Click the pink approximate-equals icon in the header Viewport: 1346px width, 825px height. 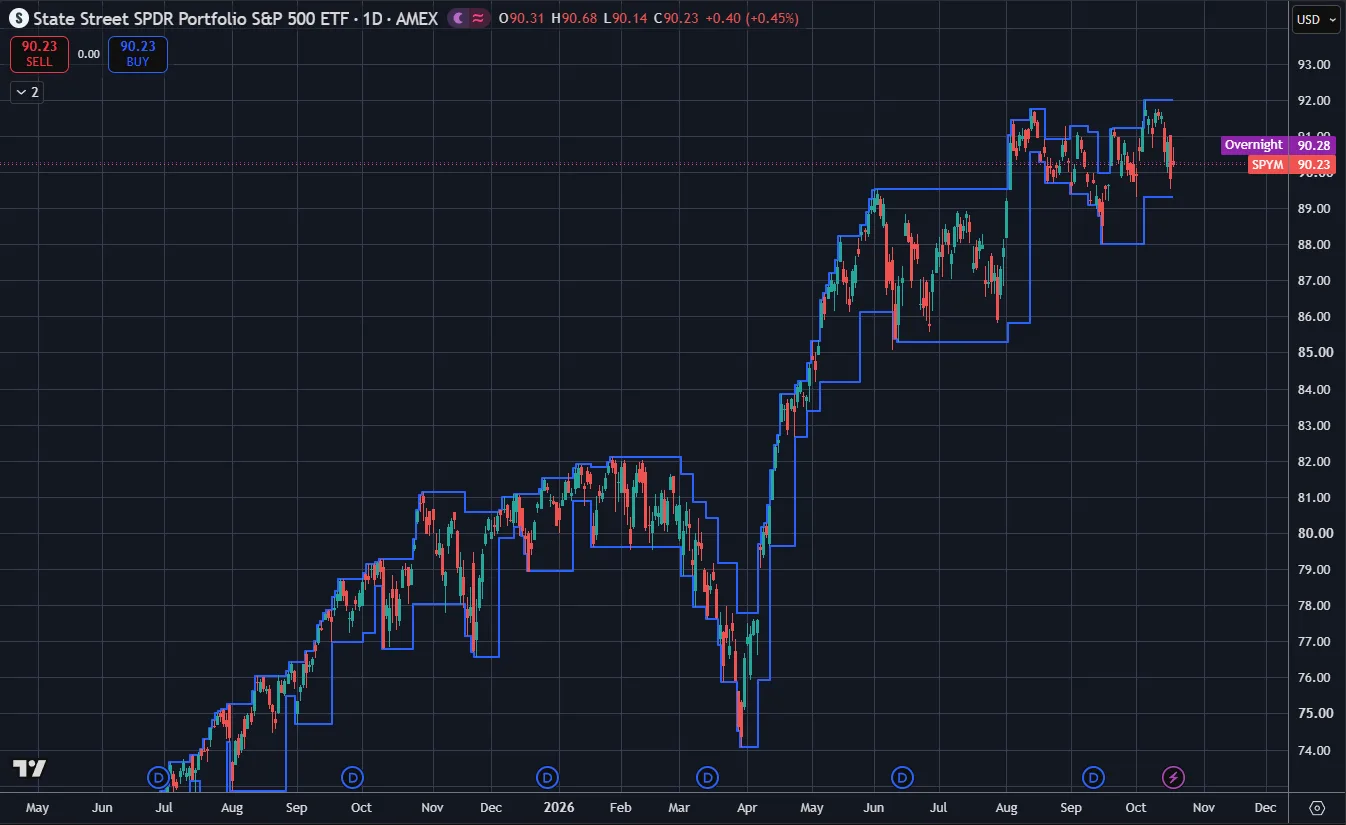[x=478, y=18]
